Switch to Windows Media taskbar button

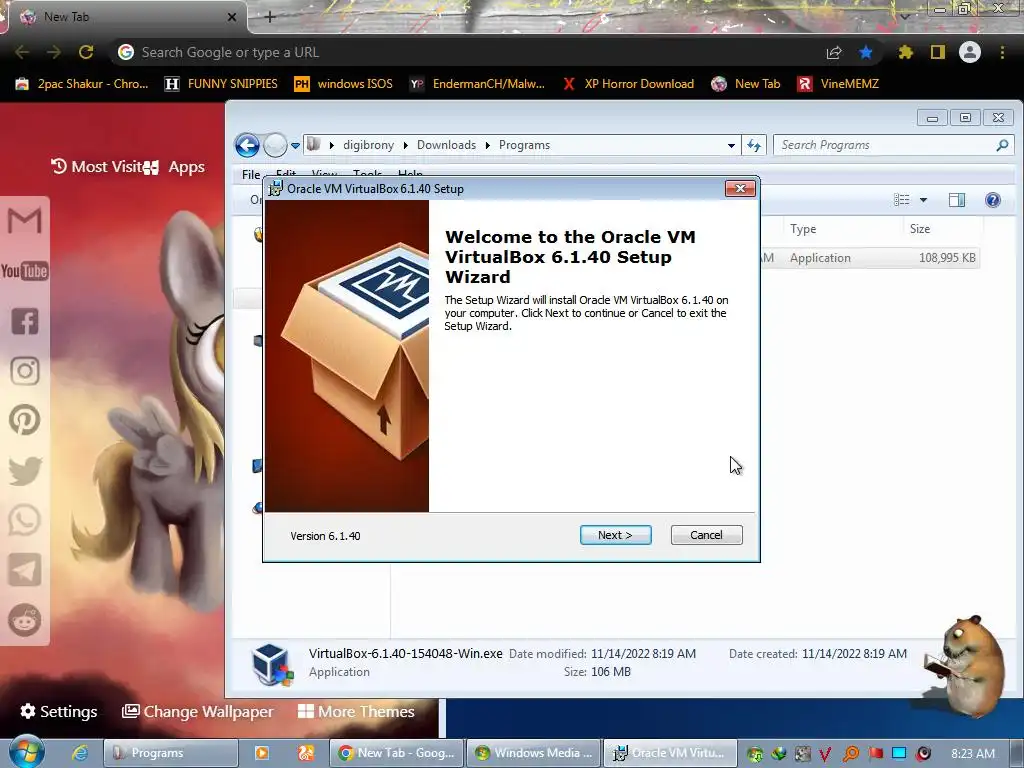coord(534,753)
